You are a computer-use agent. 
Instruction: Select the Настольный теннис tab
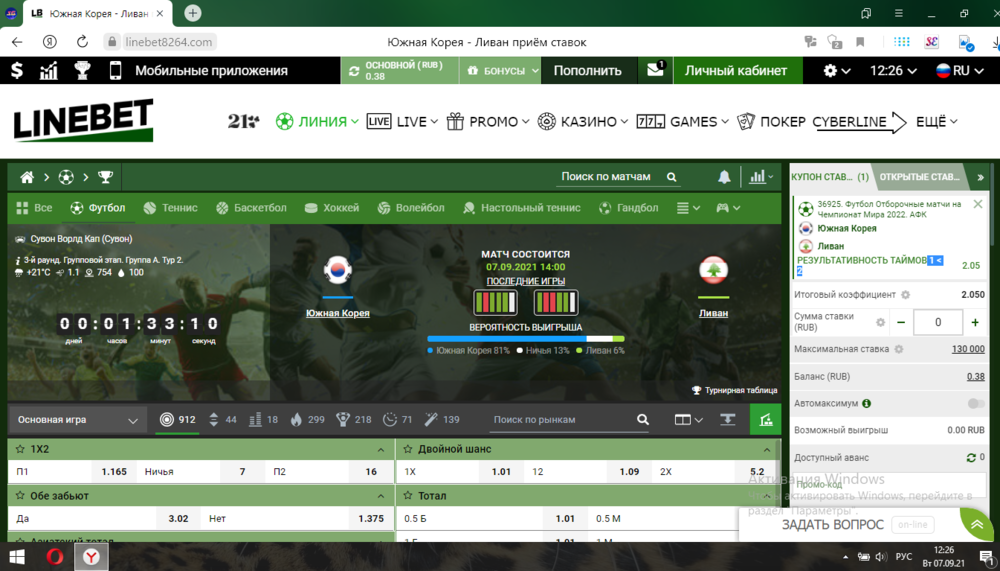click(522, 208)
